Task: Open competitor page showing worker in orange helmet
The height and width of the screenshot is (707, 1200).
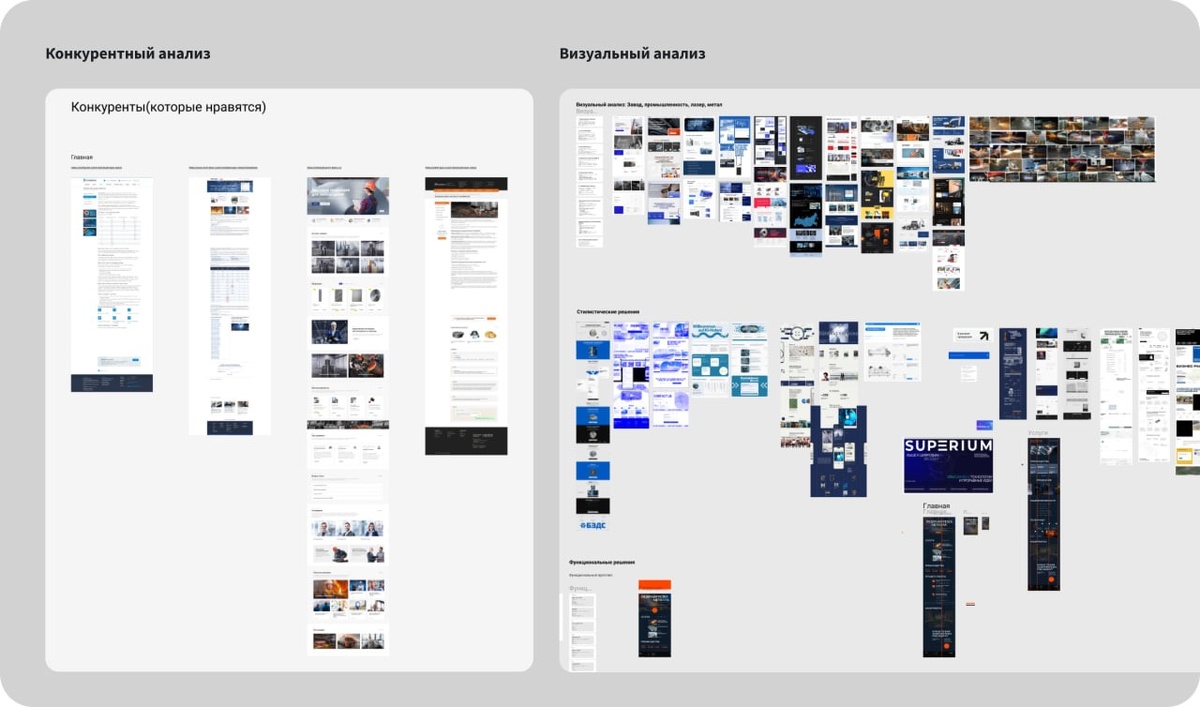Action: point(348,415)
